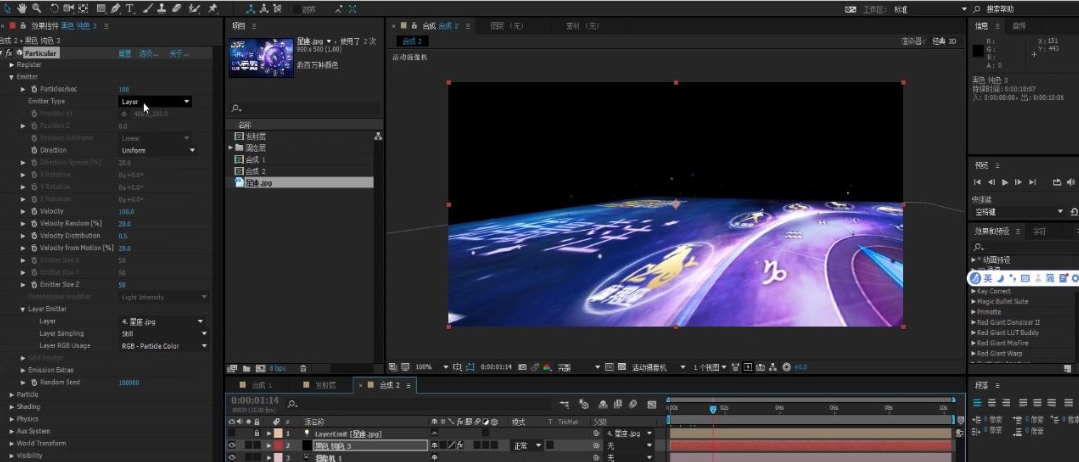This screenshot has height=462, width=1079.
Task: Toggle Velocity stopwatch
Action: point(34,211)
